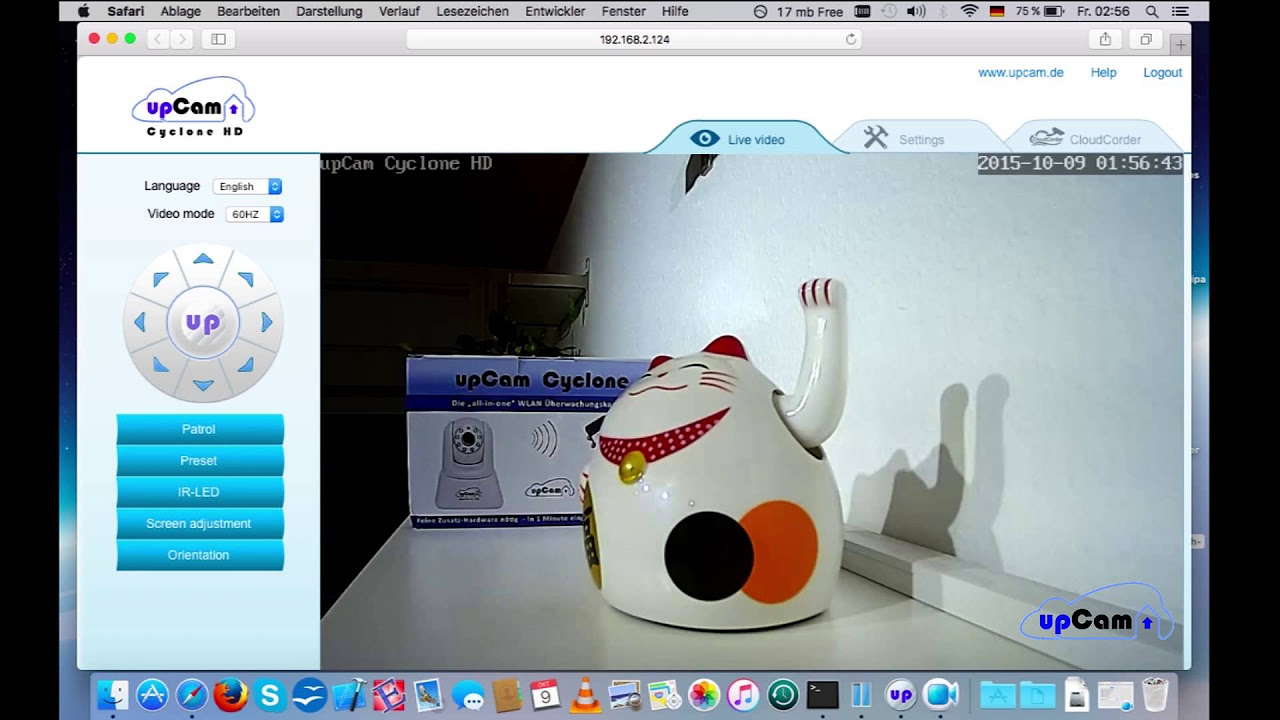Viewport: 1280px width, 720px height.
Task: Open Skype from the Dock
Action: 270,695
